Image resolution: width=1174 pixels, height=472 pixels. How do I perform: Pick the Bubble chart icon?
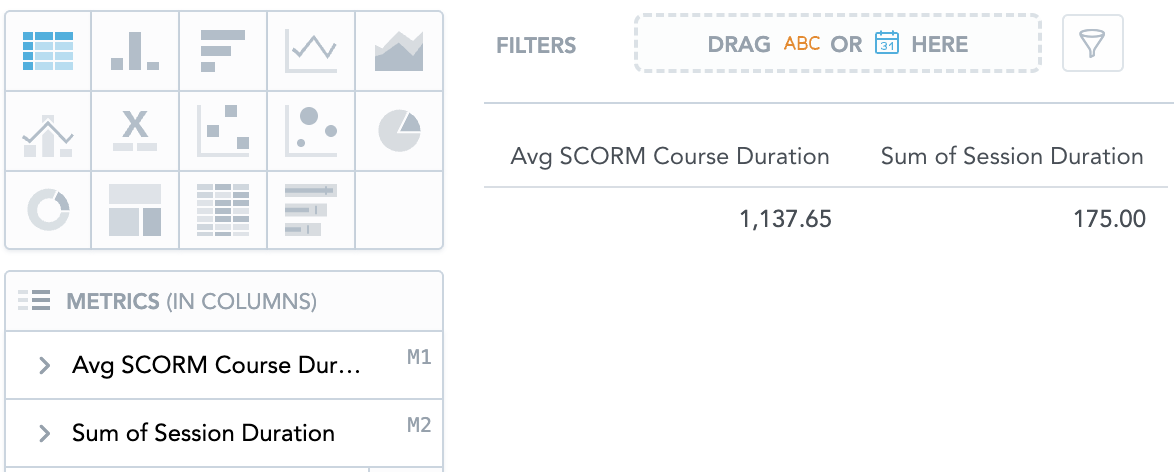coord(311,131)
